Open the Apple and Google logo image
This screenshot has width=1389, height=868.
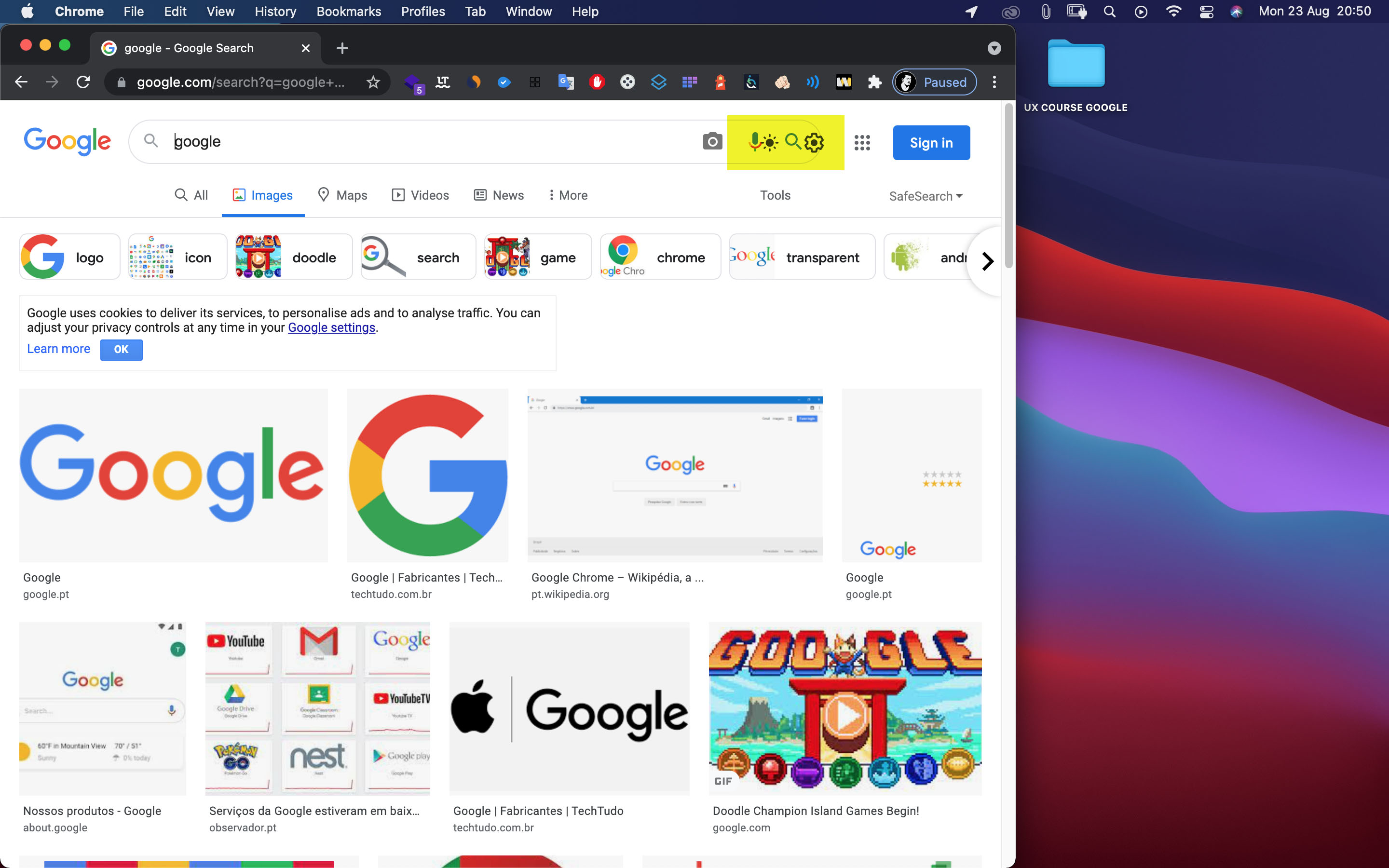tap(569, 708)
